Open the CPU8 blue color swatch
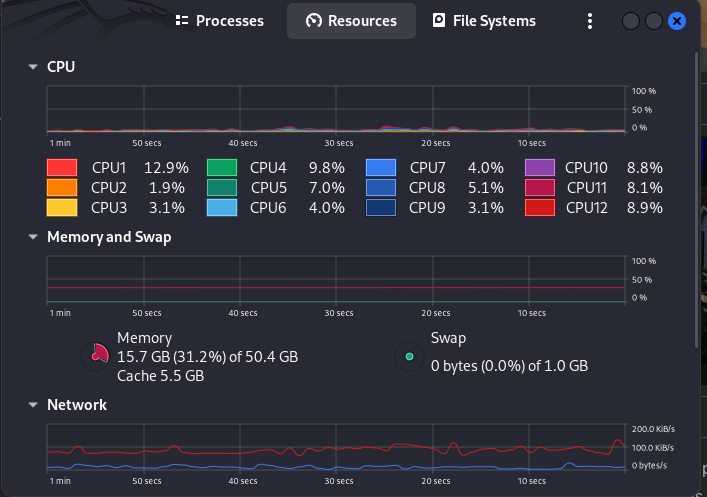Viewport: 707px width, 497px height. tap(381, 188)
